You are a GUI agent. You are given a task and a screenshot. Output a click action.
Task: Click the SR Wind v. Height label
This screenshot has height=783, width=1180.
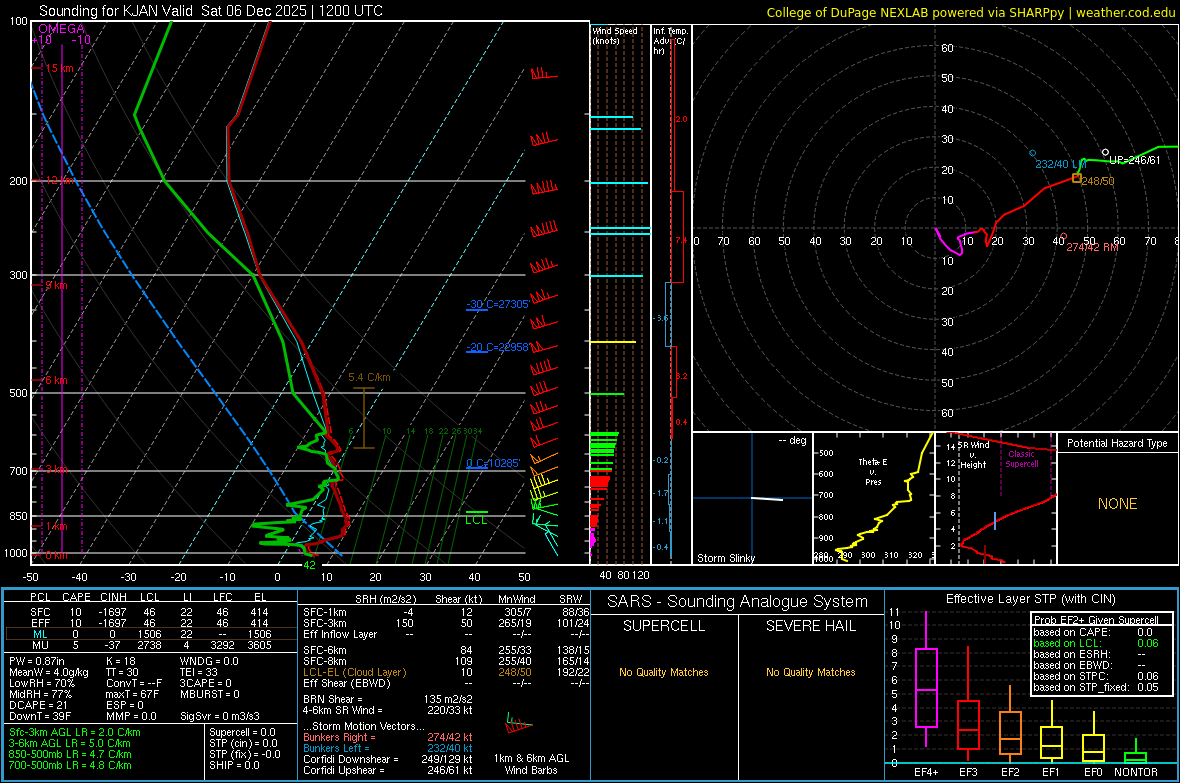point(974,455)
